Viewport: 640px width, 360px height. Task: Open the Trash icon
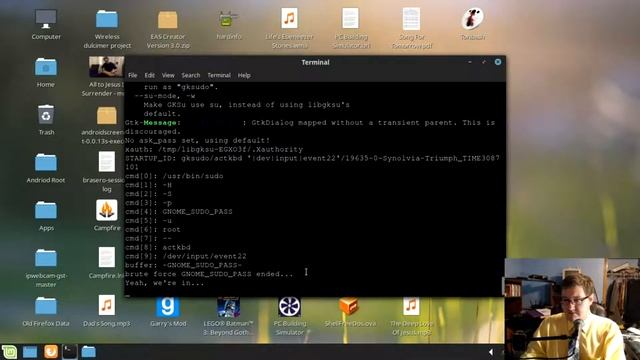[x=46, y=115]
